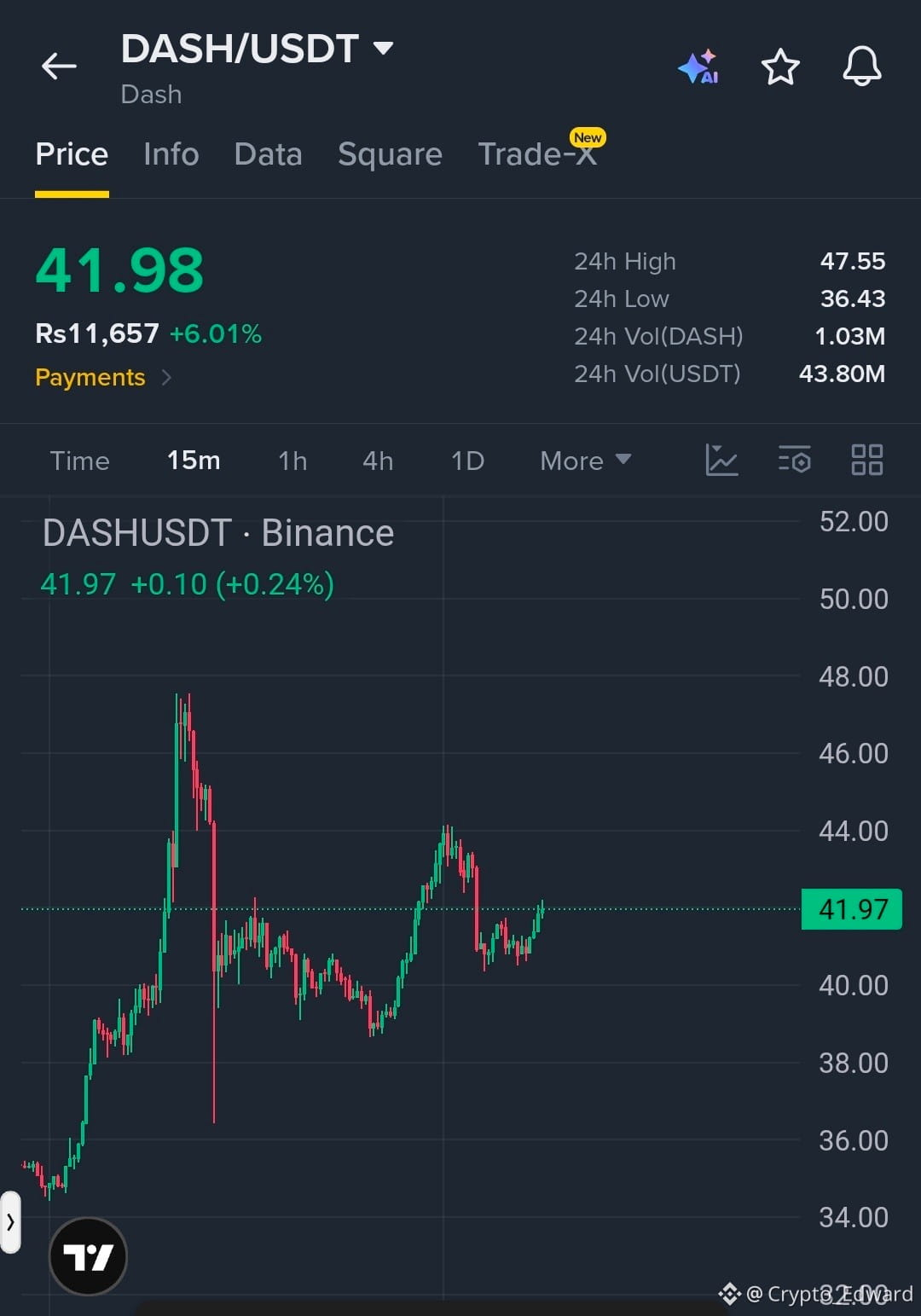Viewport: 921px width, 1316px height.
Task: Switch to the Price tab
Action: pos(72,154)
